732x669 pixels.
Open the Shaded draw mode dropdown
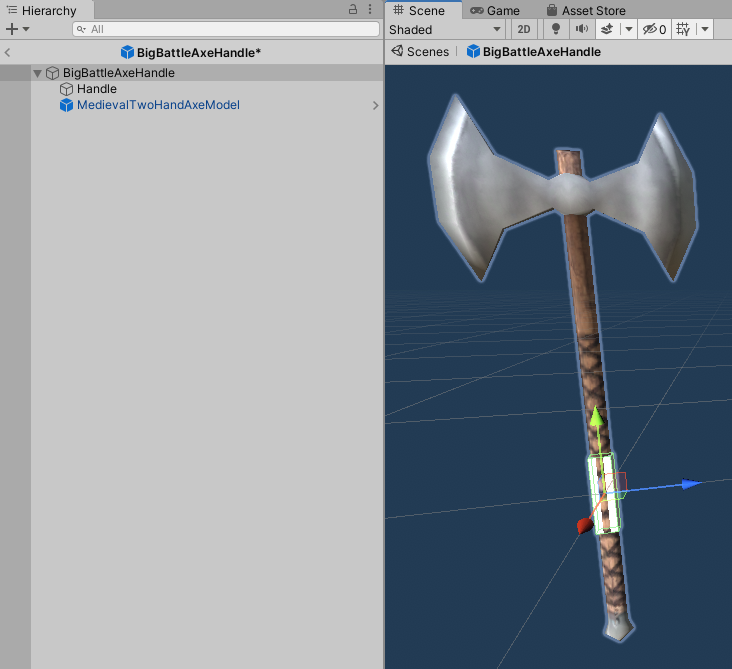coord(445,30)
